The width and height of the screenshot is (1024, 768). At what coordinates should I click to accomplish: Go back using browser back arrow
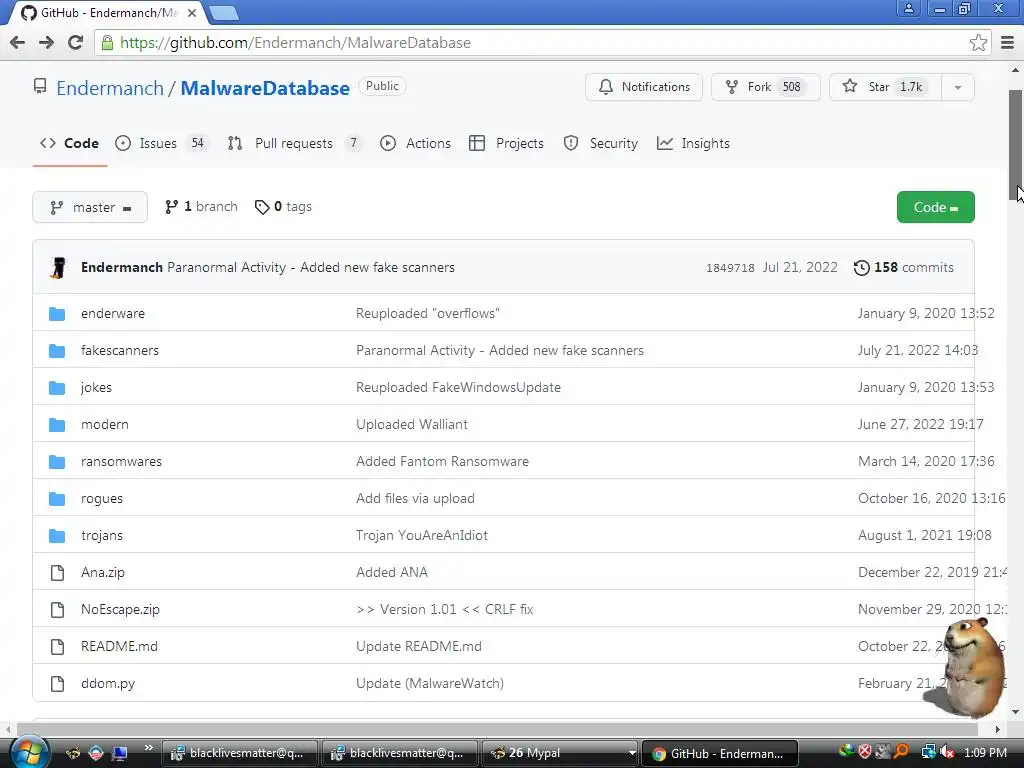click(x=18, y=42)
